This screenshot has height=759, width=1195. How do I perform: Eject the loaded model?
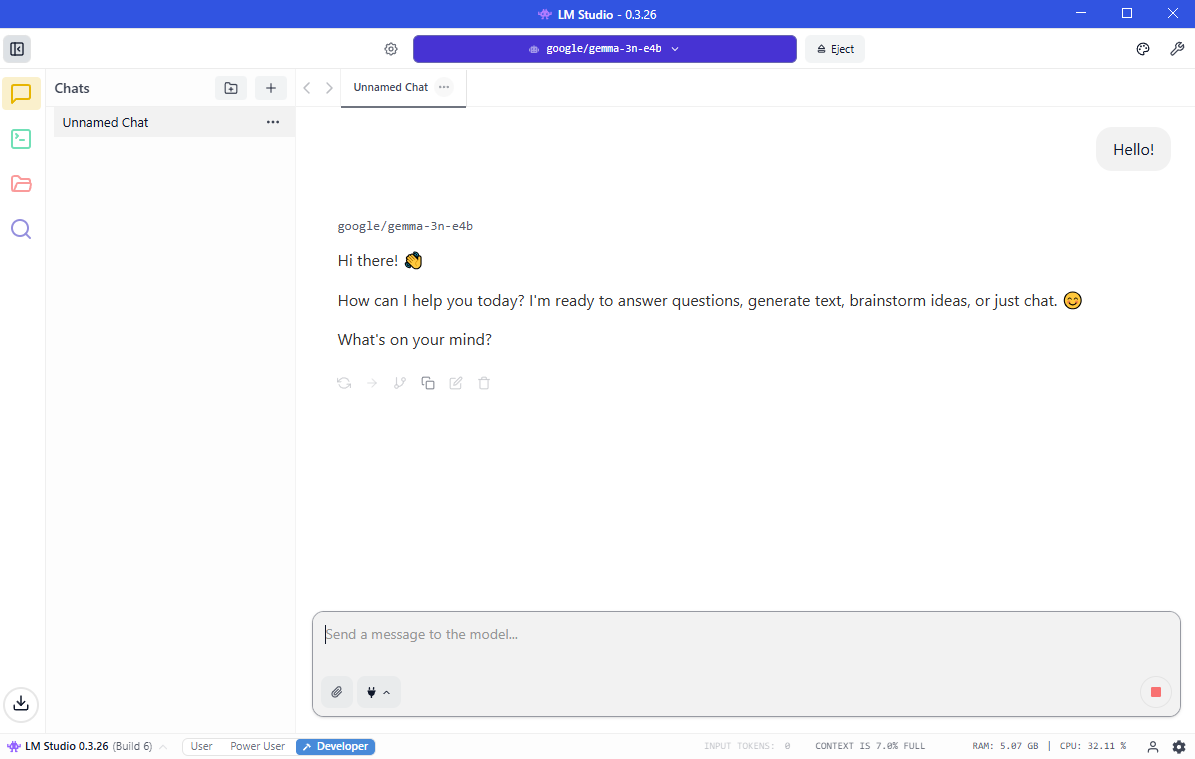[x=835, y=49]
